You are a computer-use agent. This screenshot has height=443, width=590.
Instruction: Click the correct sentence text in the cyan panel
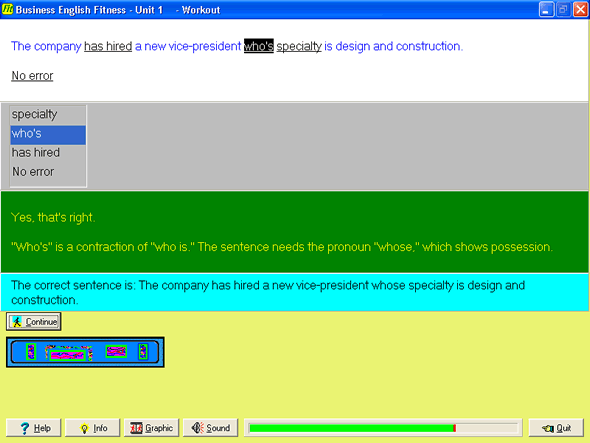pyautogui.click(x=268, y=292)
